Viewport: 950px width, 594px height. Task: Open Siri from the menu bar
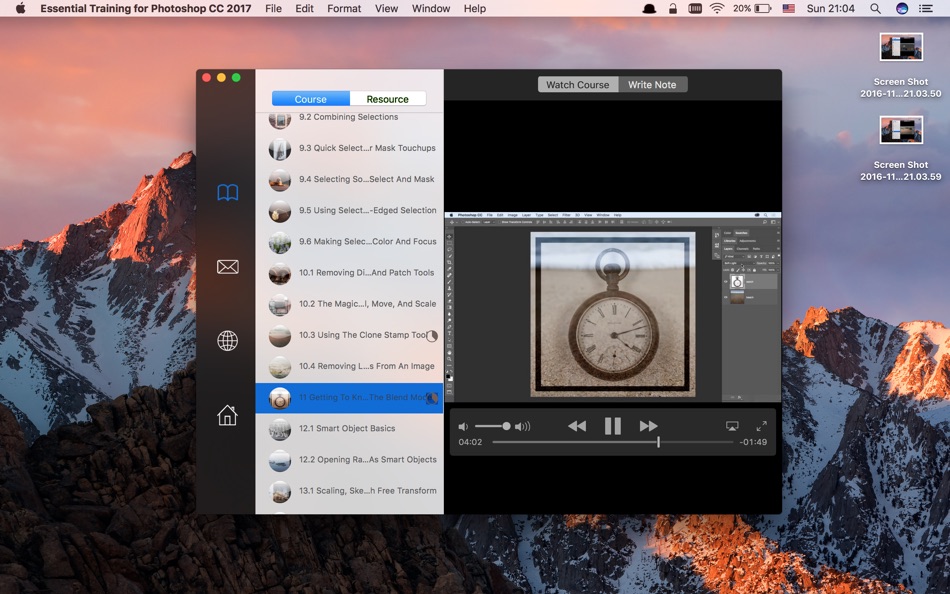(x=902, y=8)
